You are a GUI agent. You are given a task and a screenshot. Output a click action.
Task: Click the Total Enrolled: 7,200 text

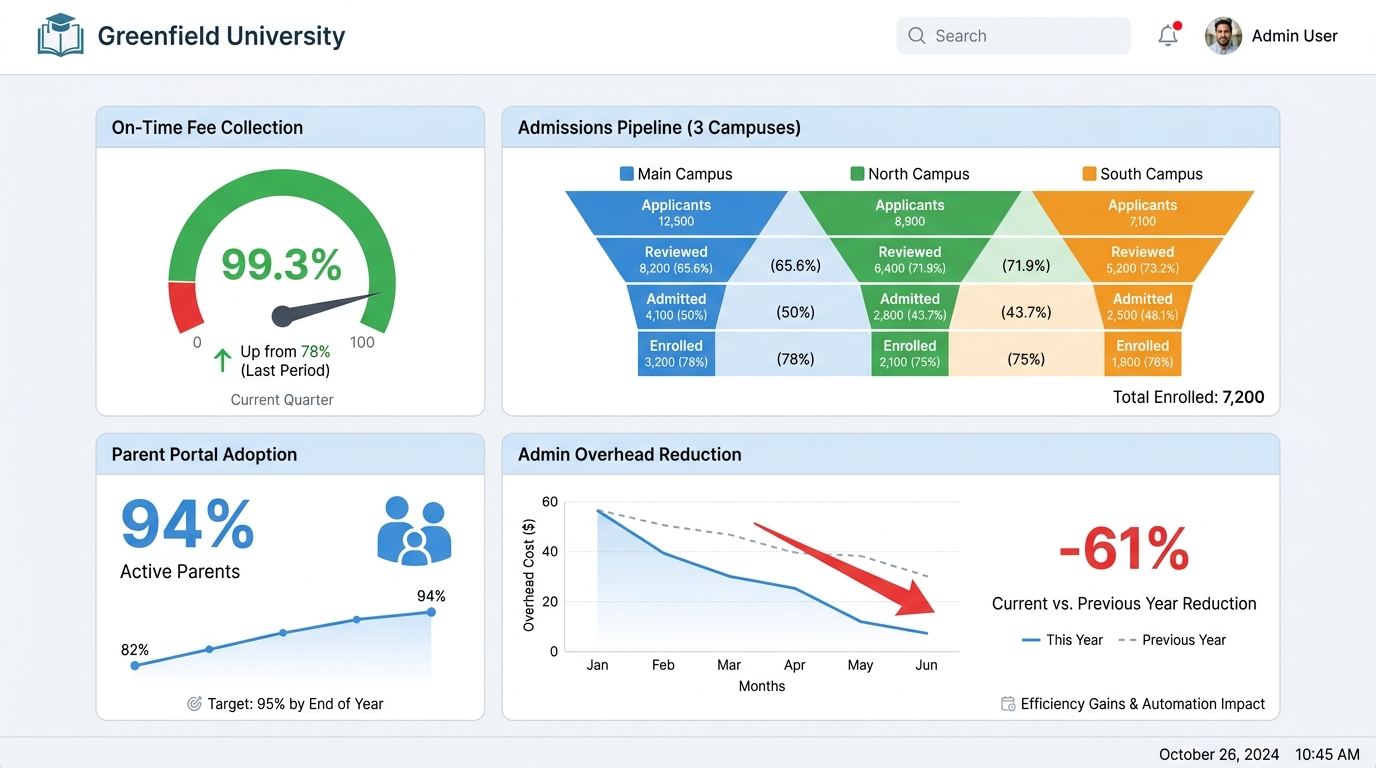click(x=1188, y=397)
